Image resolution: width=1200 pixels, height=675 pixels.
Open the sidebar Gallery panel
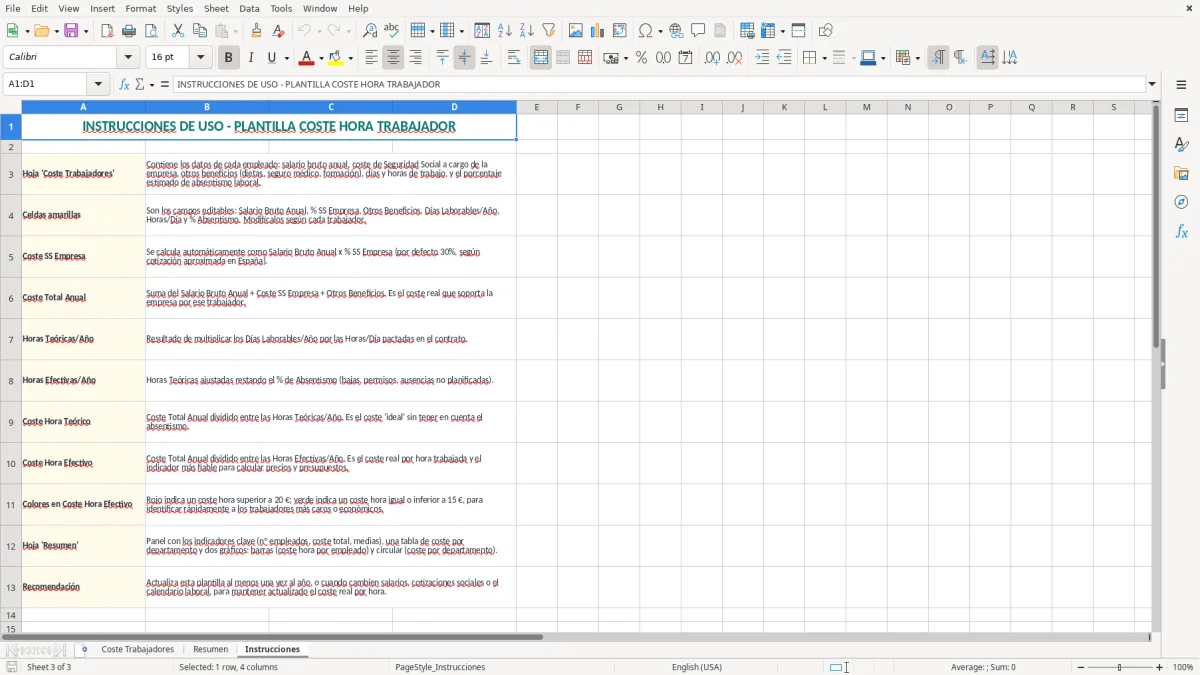click(1181, 173)
